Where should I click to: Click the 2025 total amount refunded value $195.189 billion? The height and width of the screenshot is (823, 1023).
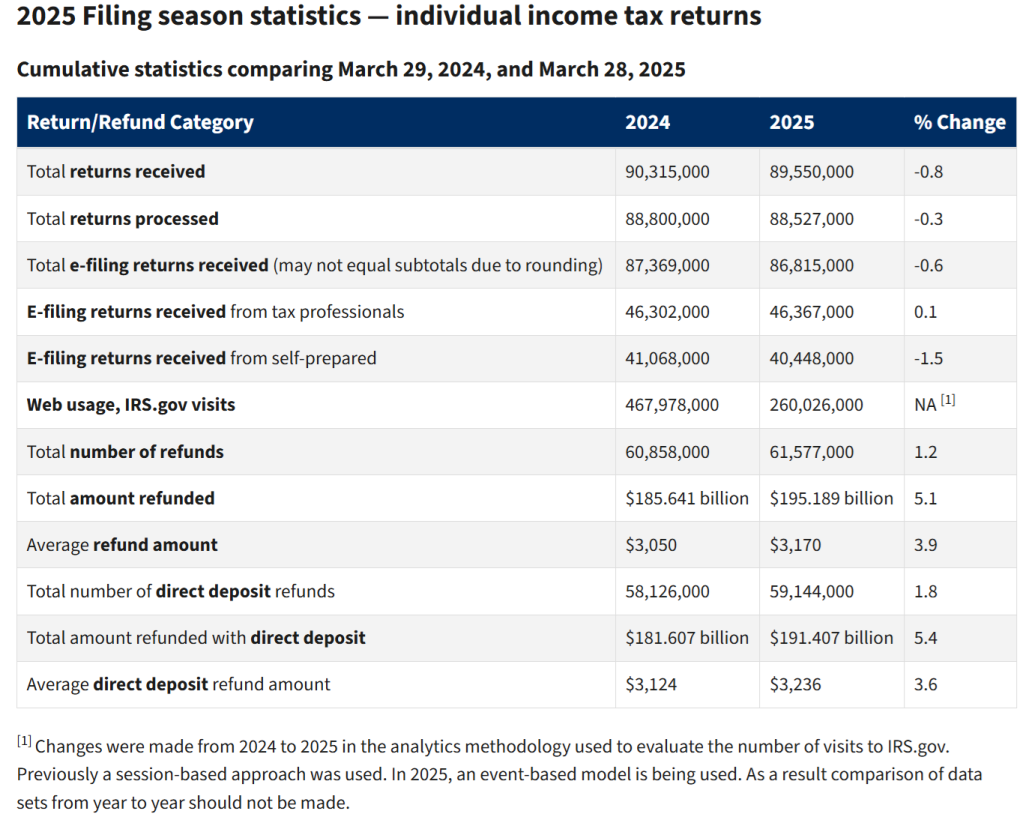(x=831, y=498)
